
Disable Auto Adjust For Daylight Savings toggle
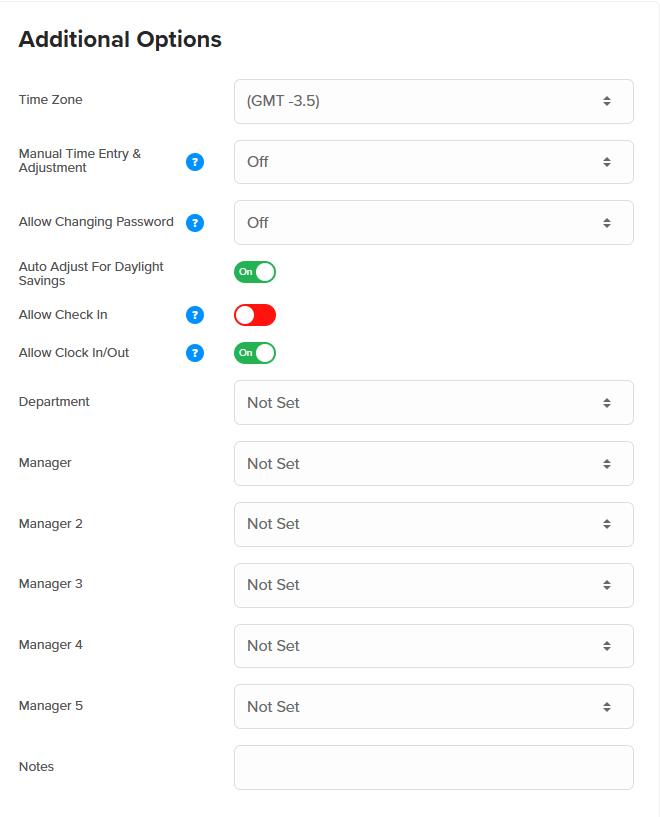[x=255, y=272]
